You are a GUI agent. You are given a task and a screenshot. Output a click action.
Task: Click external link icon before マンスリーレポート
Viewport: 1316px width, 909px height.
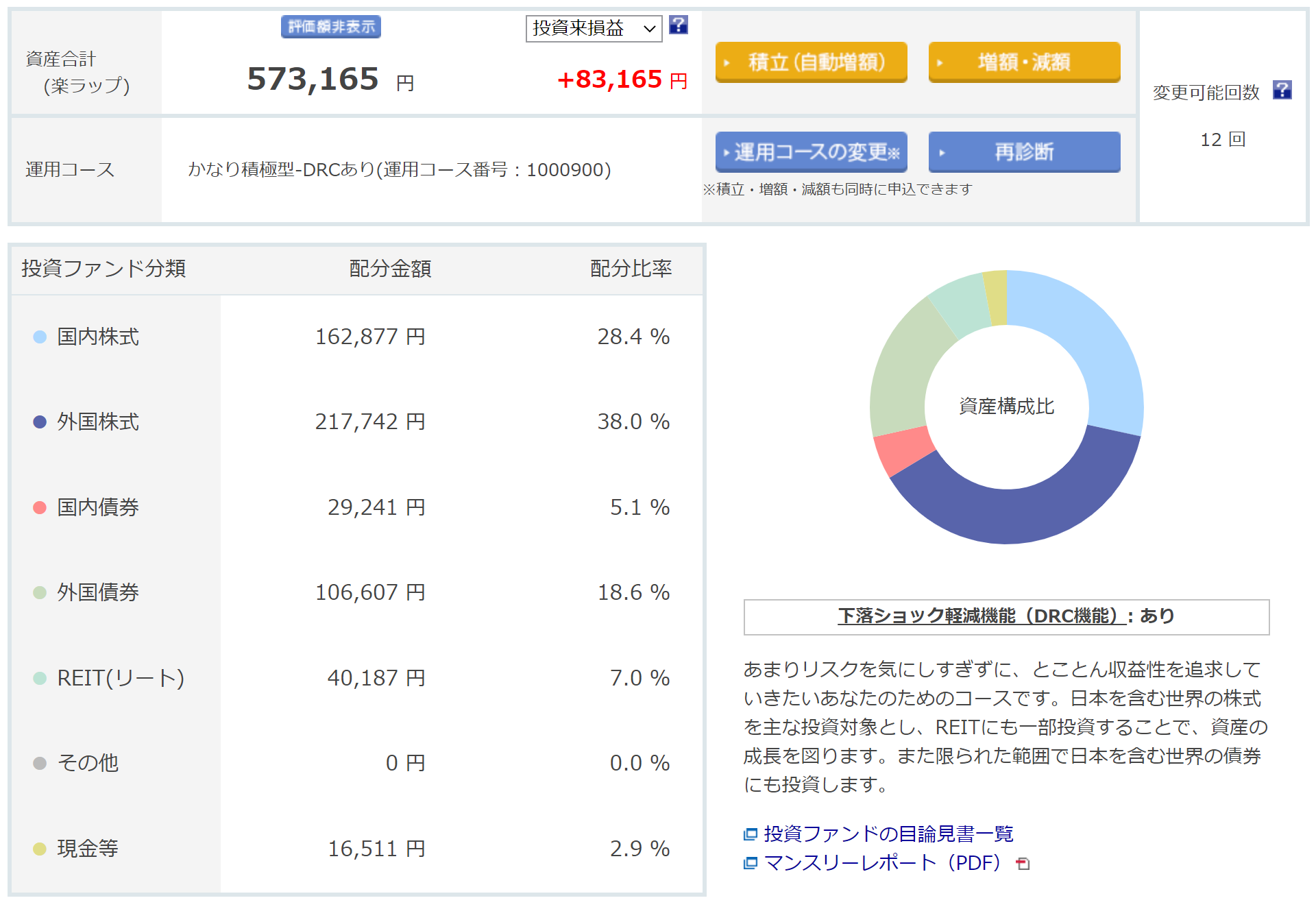click(751, 863)
